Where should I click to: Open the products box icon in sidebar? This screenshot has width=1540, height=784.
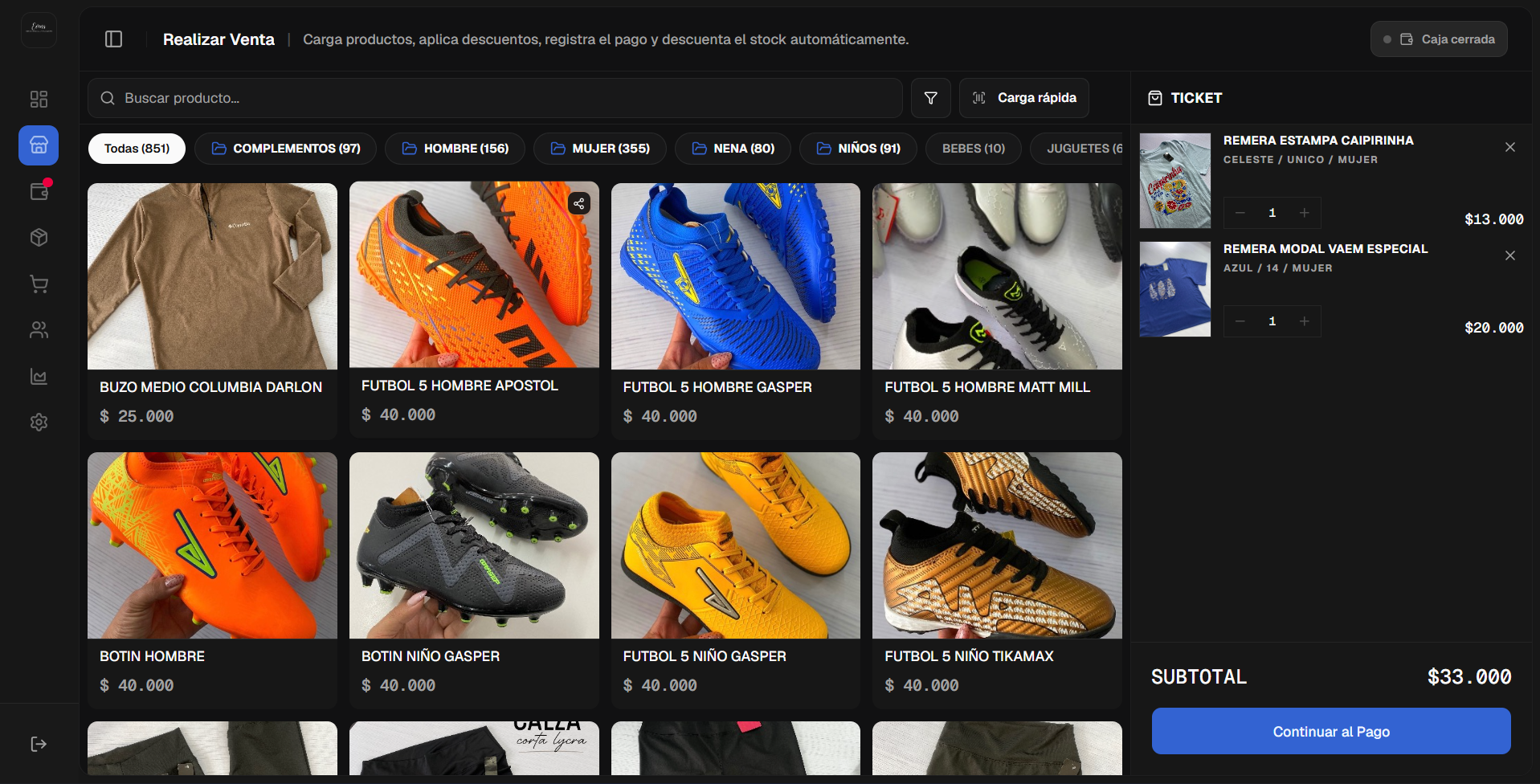coord(39,238)
